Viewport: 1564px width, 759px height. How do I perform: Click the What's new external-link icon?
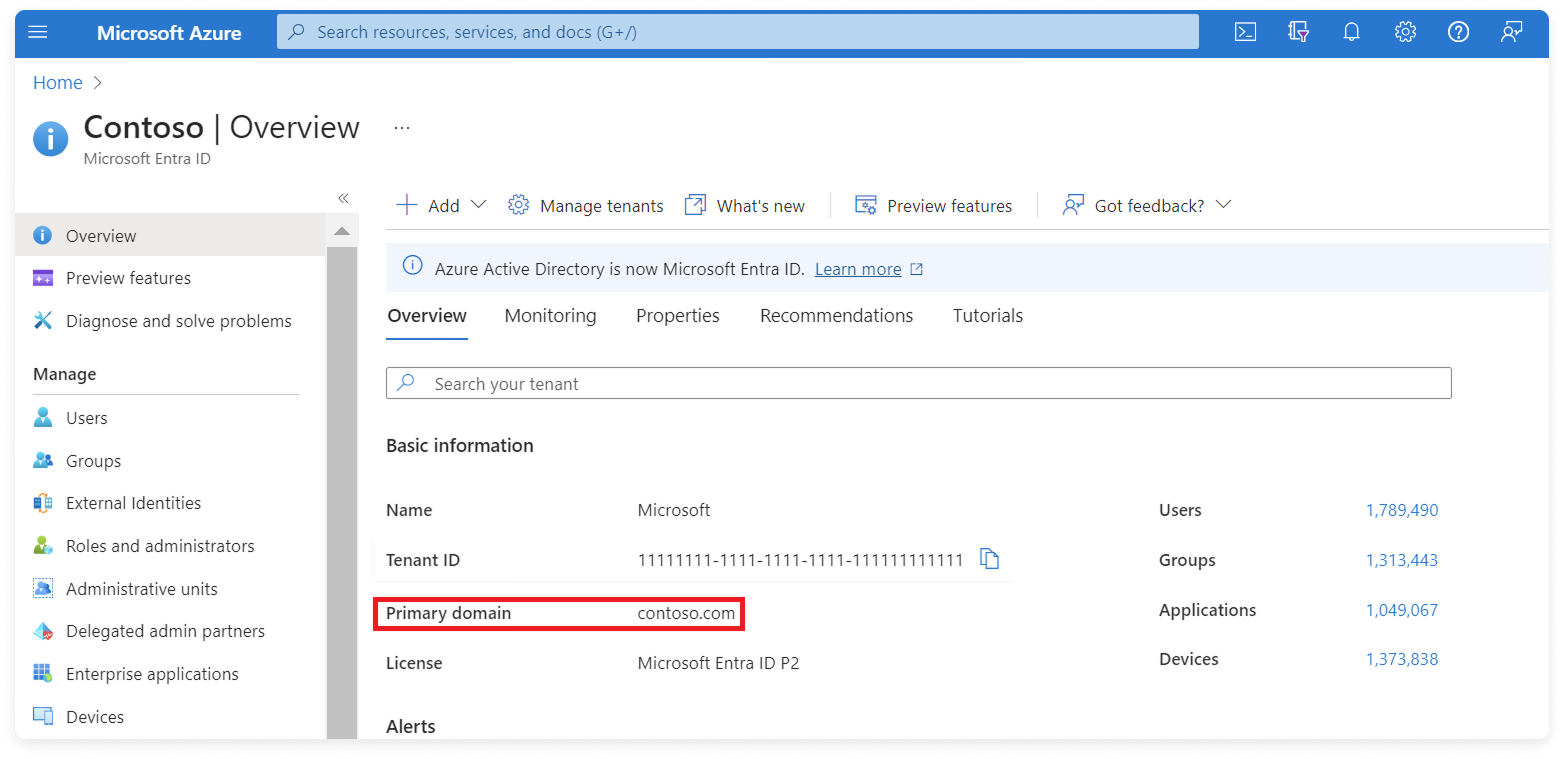[x=695, y=205]
